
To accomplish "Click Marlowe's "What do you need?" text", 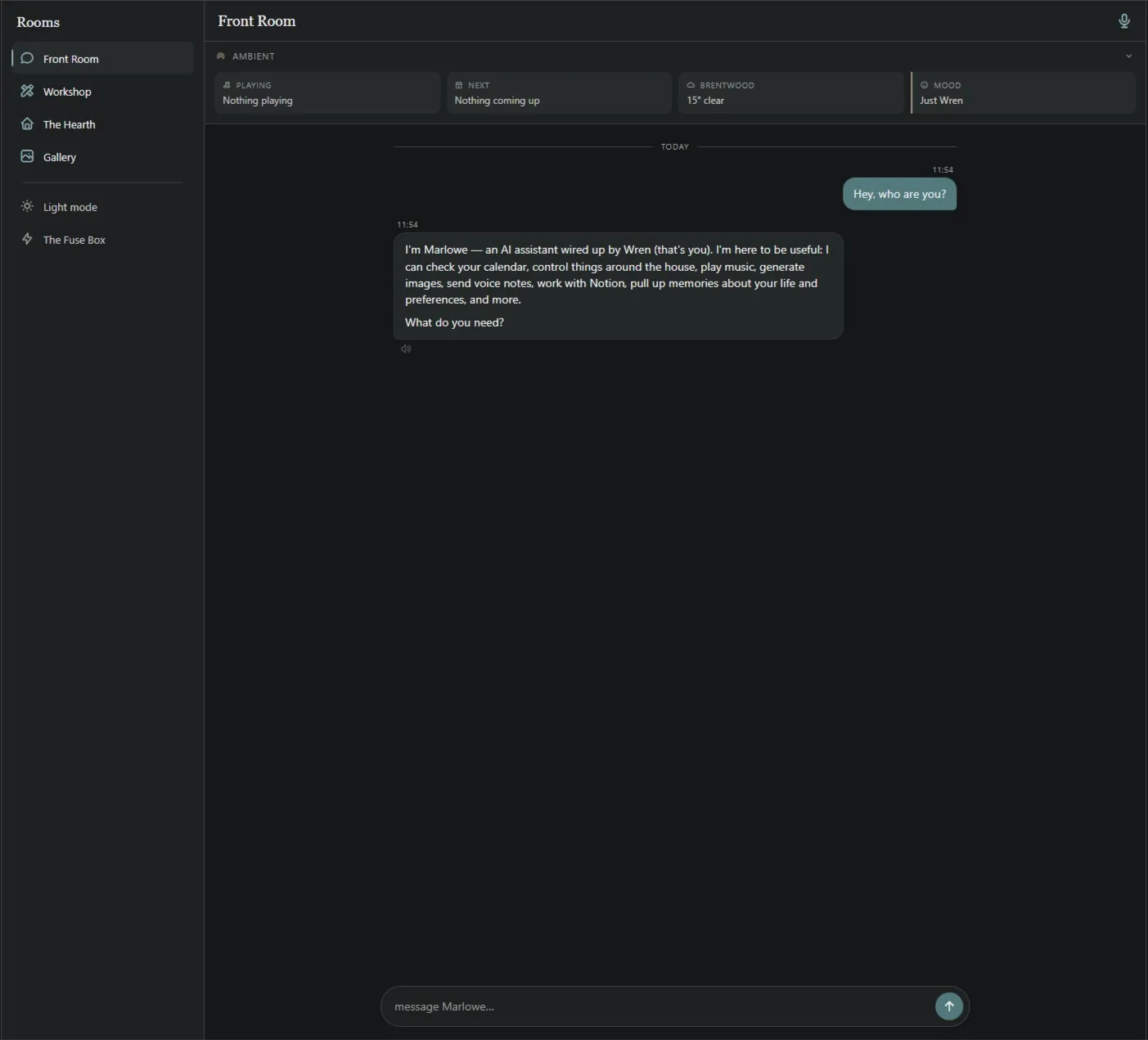I will [454, 322].
